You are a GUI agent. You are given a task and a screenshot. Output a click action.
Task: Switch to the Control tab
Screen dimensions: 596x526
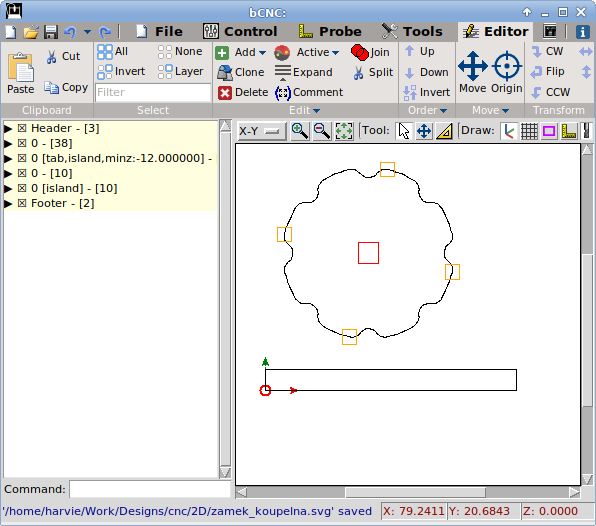coord(240,32)
